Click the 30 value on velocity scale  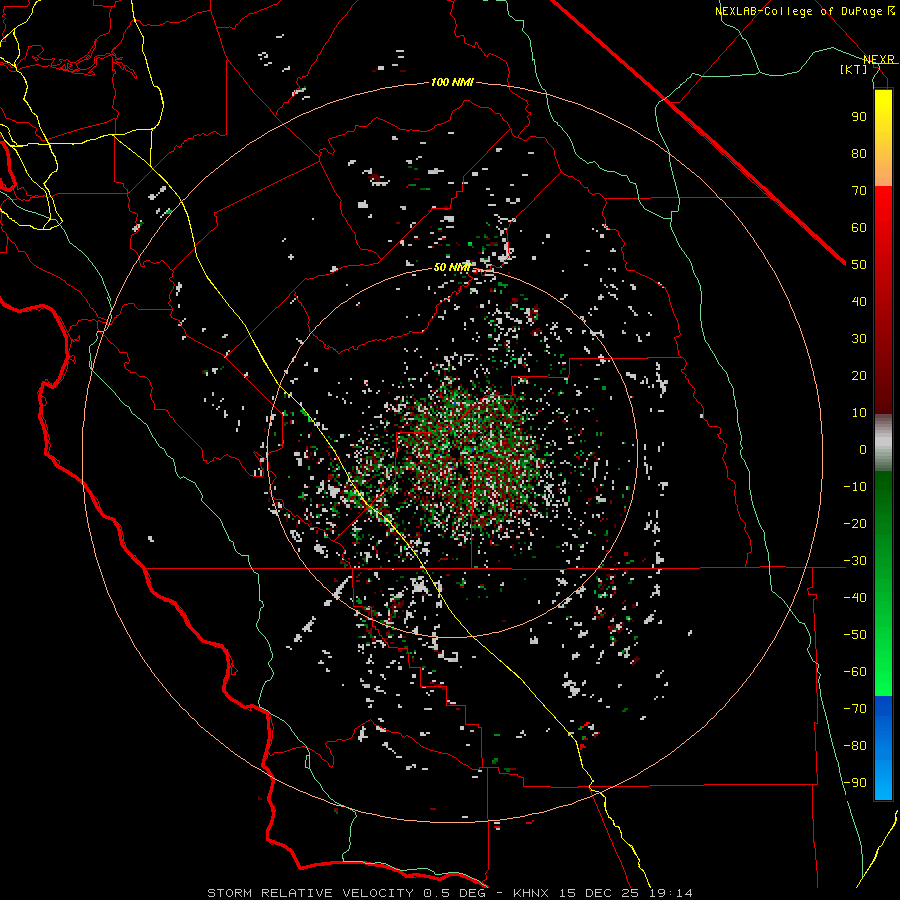point(859,339)
